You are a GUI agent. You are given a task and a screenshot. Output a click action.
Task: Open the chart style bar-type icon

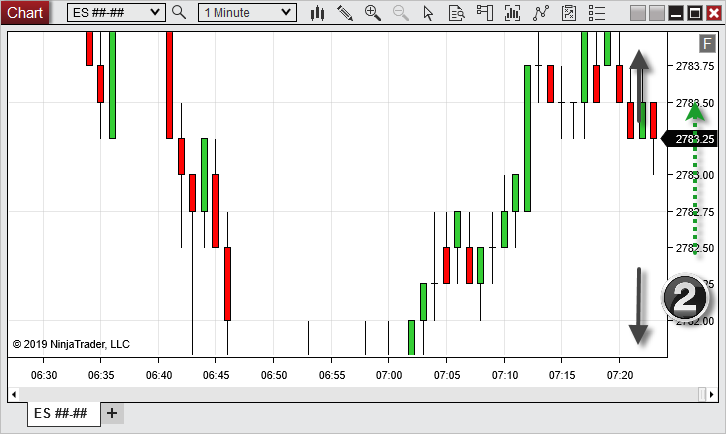click(x=317, y=13)
